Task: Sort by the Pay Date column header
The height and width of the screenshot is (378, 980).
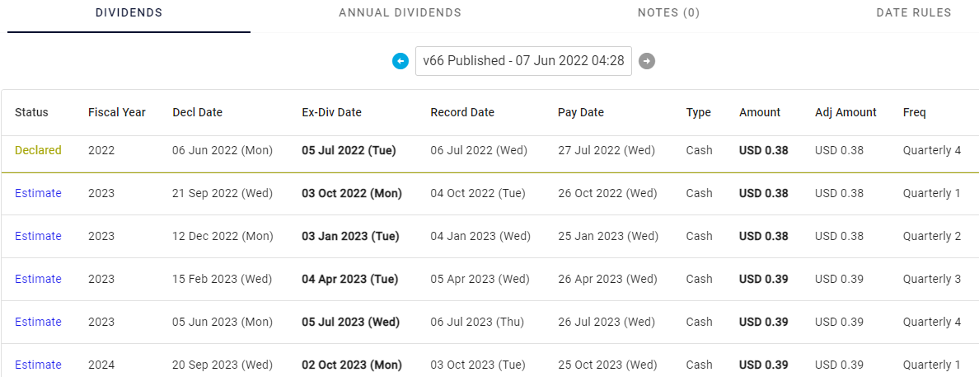Action: click(581, 112)
